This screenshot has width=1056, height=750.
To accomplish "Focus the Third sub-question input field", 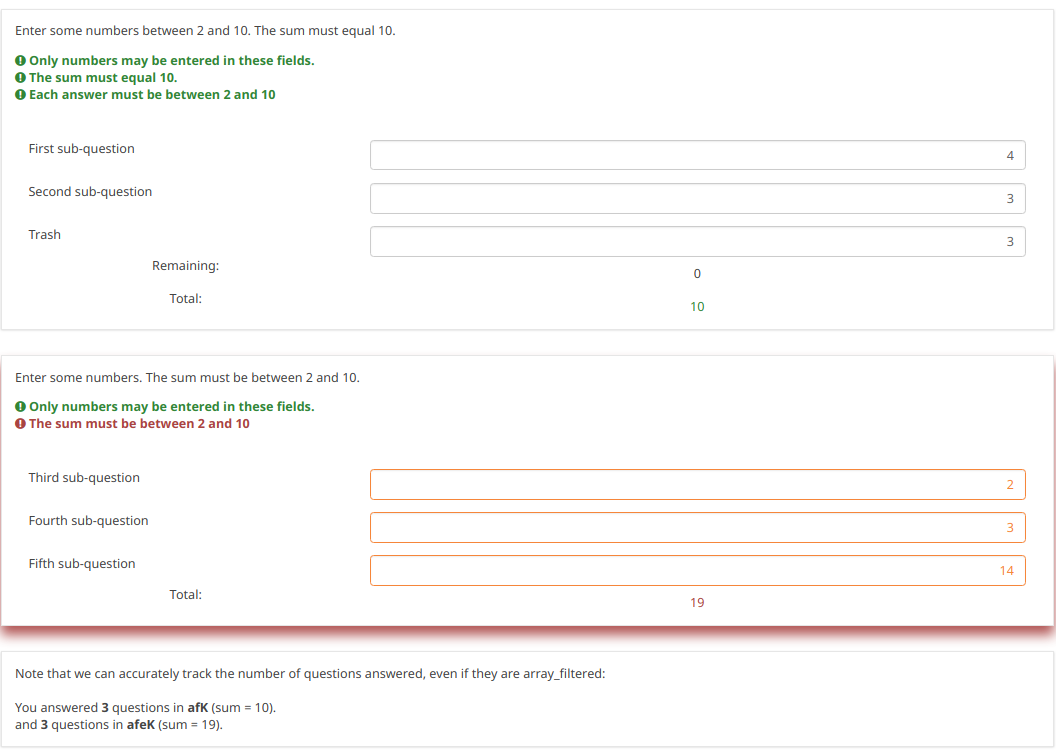I will coord(697,484).
